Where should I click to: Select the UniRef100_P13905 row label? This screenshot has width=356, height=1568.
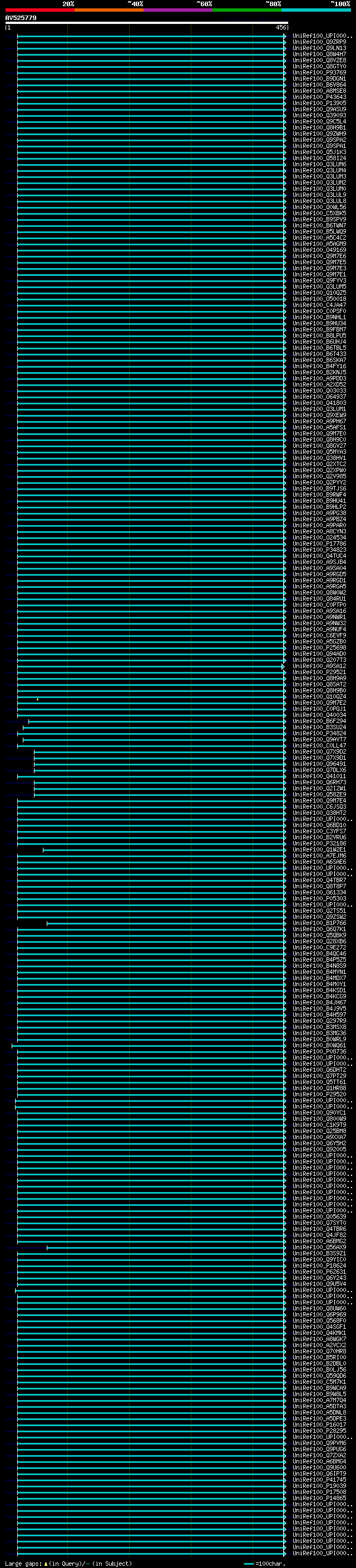[319, 103]
